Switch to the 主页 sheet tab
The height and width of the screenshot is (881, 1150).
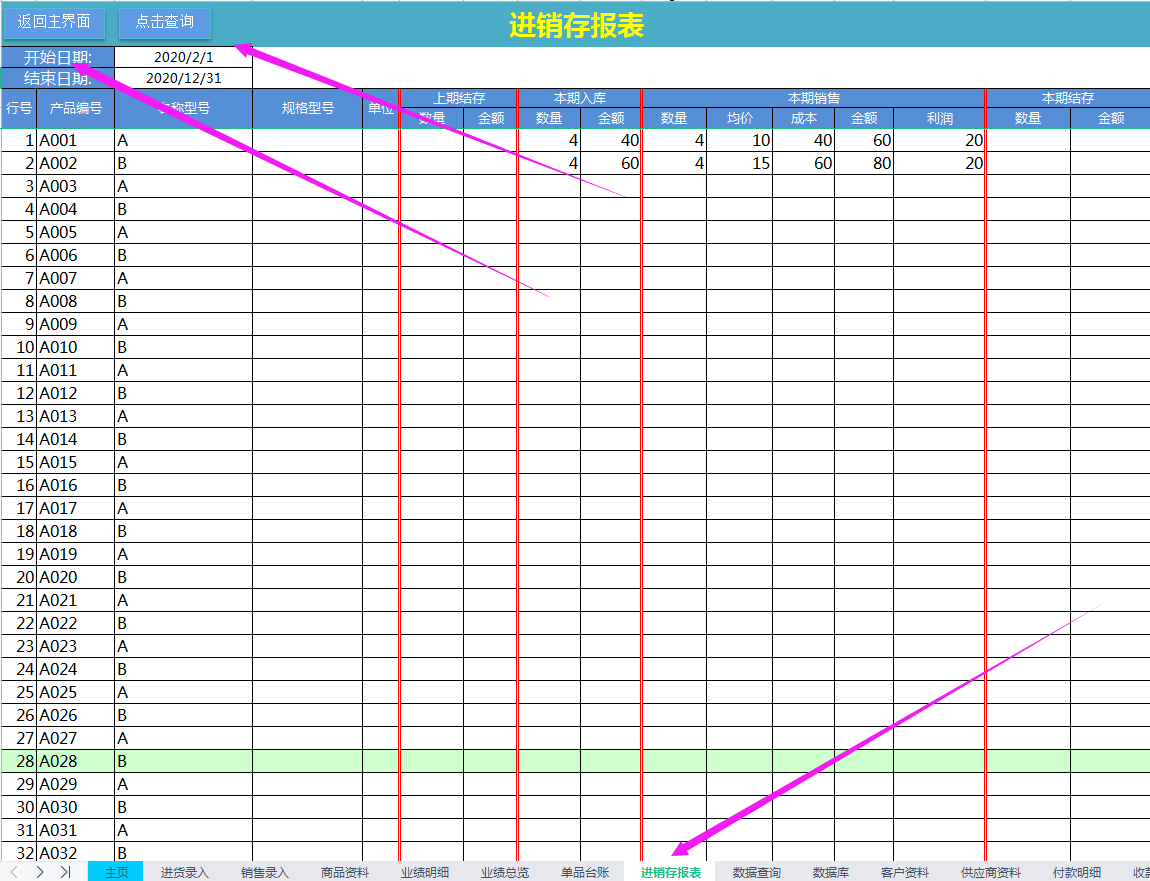click(116, 872)
